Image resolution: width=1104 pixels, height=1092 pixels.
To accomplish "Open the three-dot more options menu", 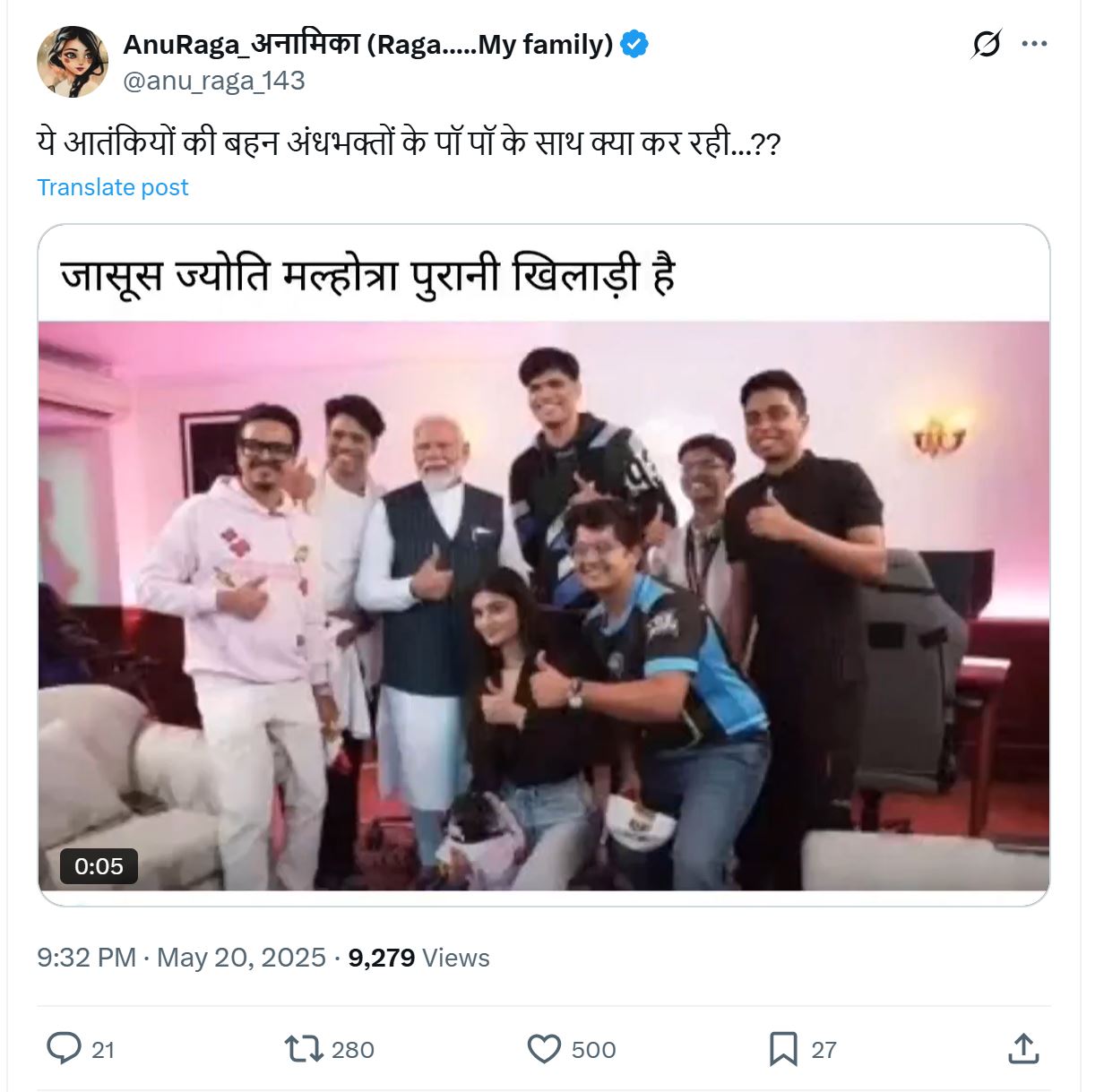I will tap(1034, 43).
